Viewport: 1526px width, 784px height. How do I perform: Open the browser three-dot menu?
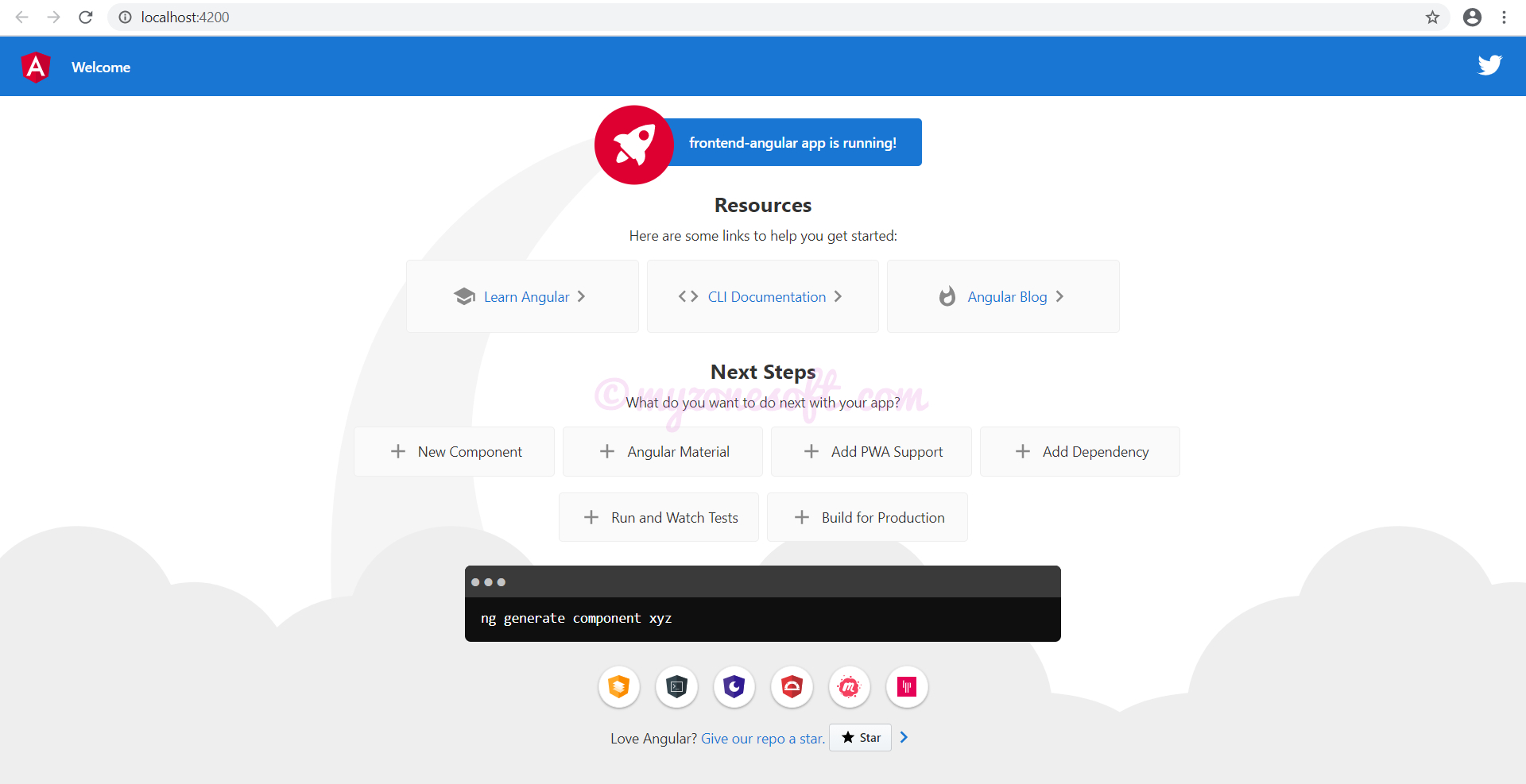click(1504, 17)
